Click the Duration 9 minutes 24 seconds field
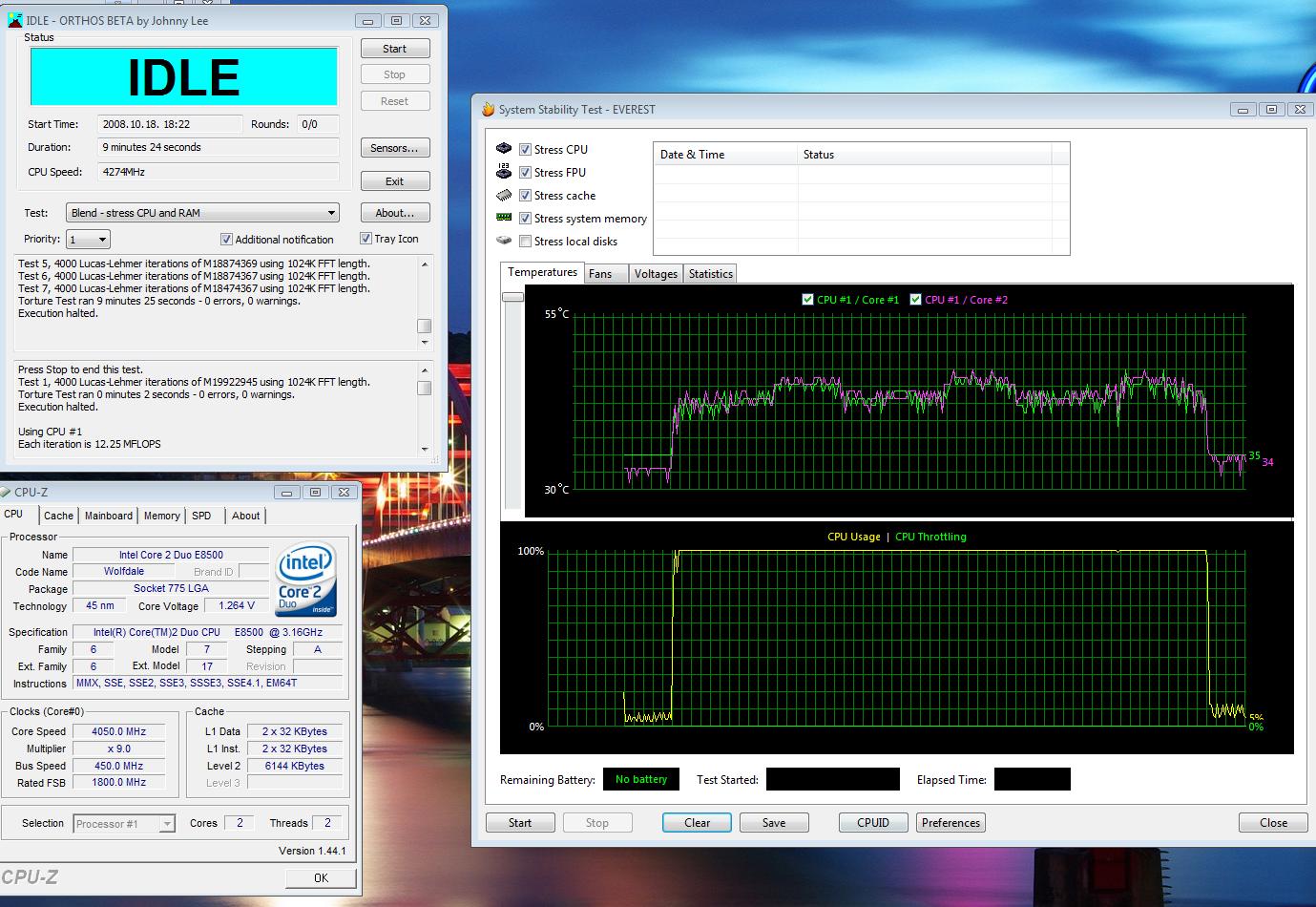The image size is (1316, 907). [218, 147]
